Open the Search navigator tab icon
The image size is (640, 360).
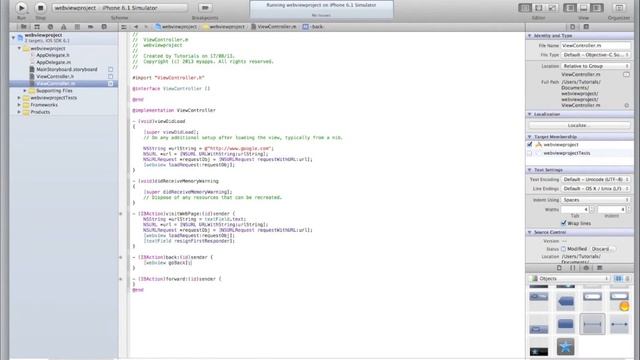[50, 27]
